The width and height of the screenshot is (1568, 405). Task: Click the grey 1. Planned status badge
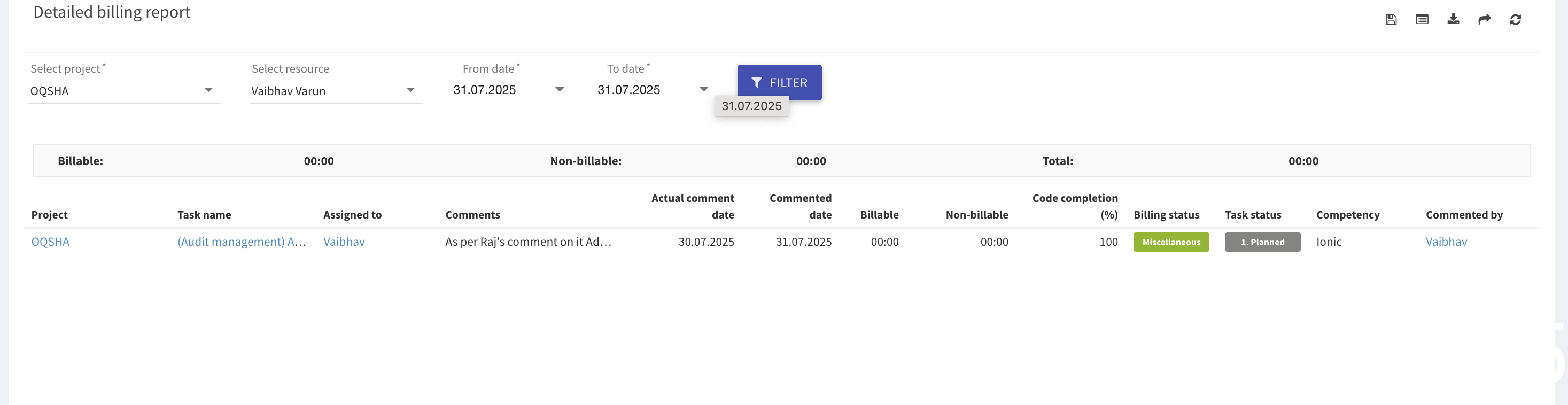point(1262,242)
